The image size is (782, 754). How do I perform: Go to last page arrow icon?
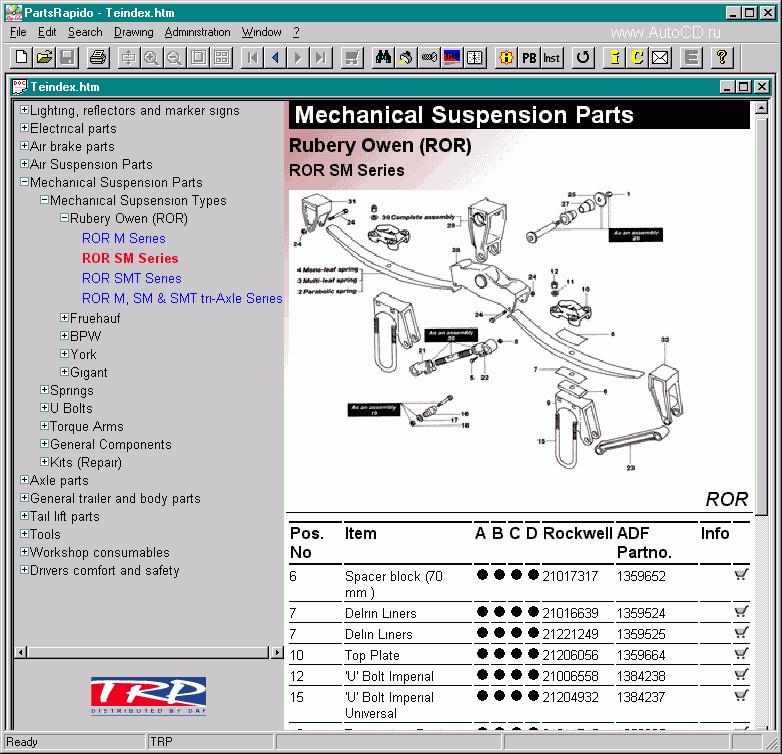coord(321,58)
